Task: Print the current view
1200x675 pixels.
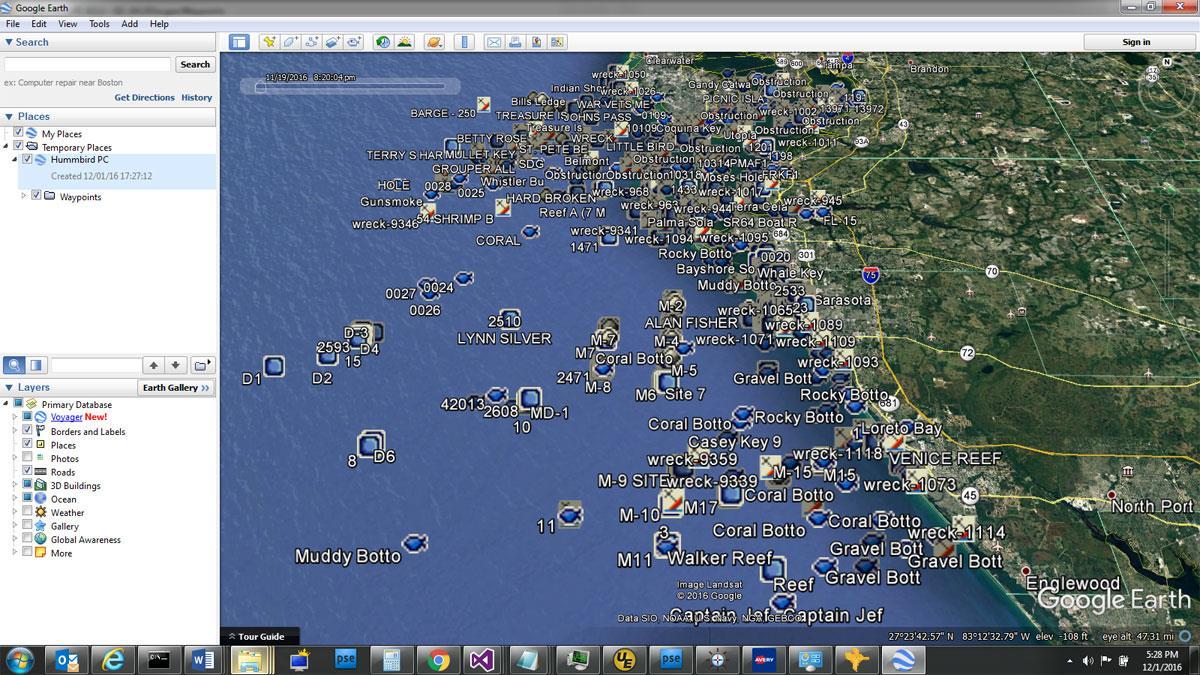Action: coord(515,42)
